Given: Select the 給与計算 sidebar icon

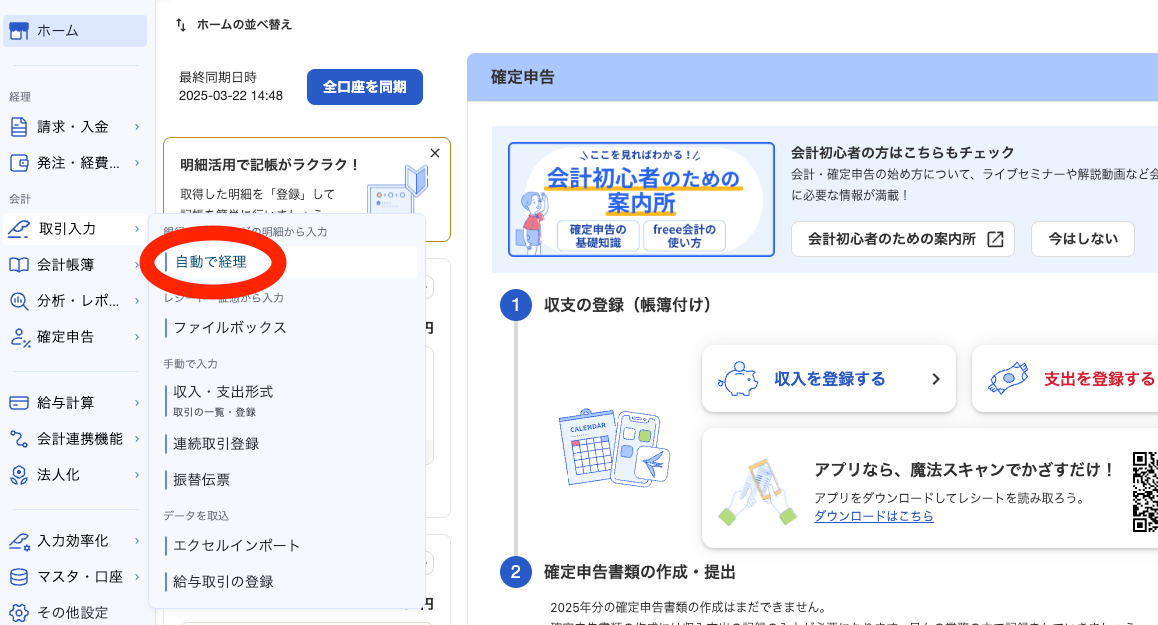Looking at the screenshot, I should coord(18,404).
